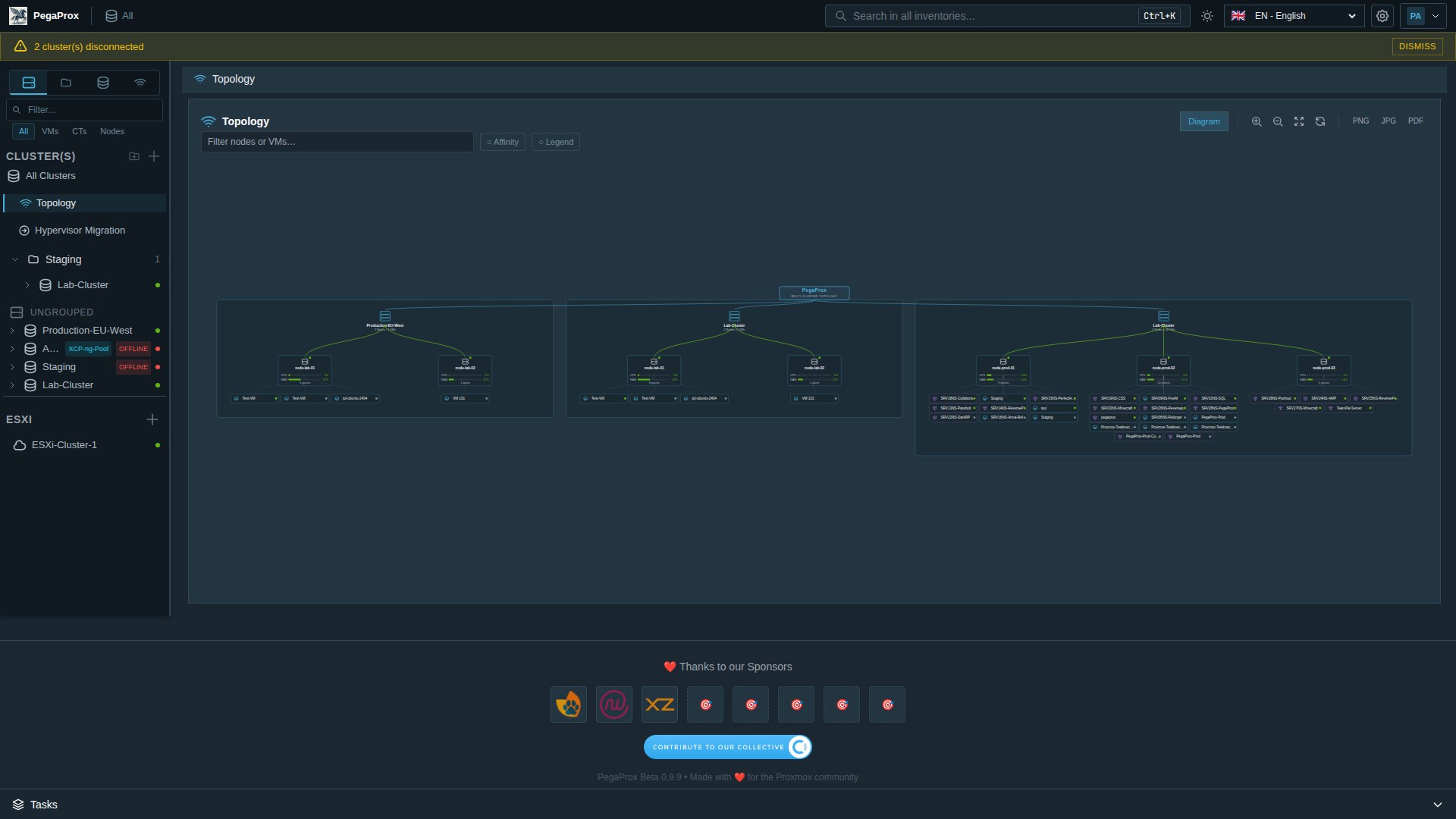Expand the ungrouped Lab-Cluster

pyautogui.click(x=12, y=385)
